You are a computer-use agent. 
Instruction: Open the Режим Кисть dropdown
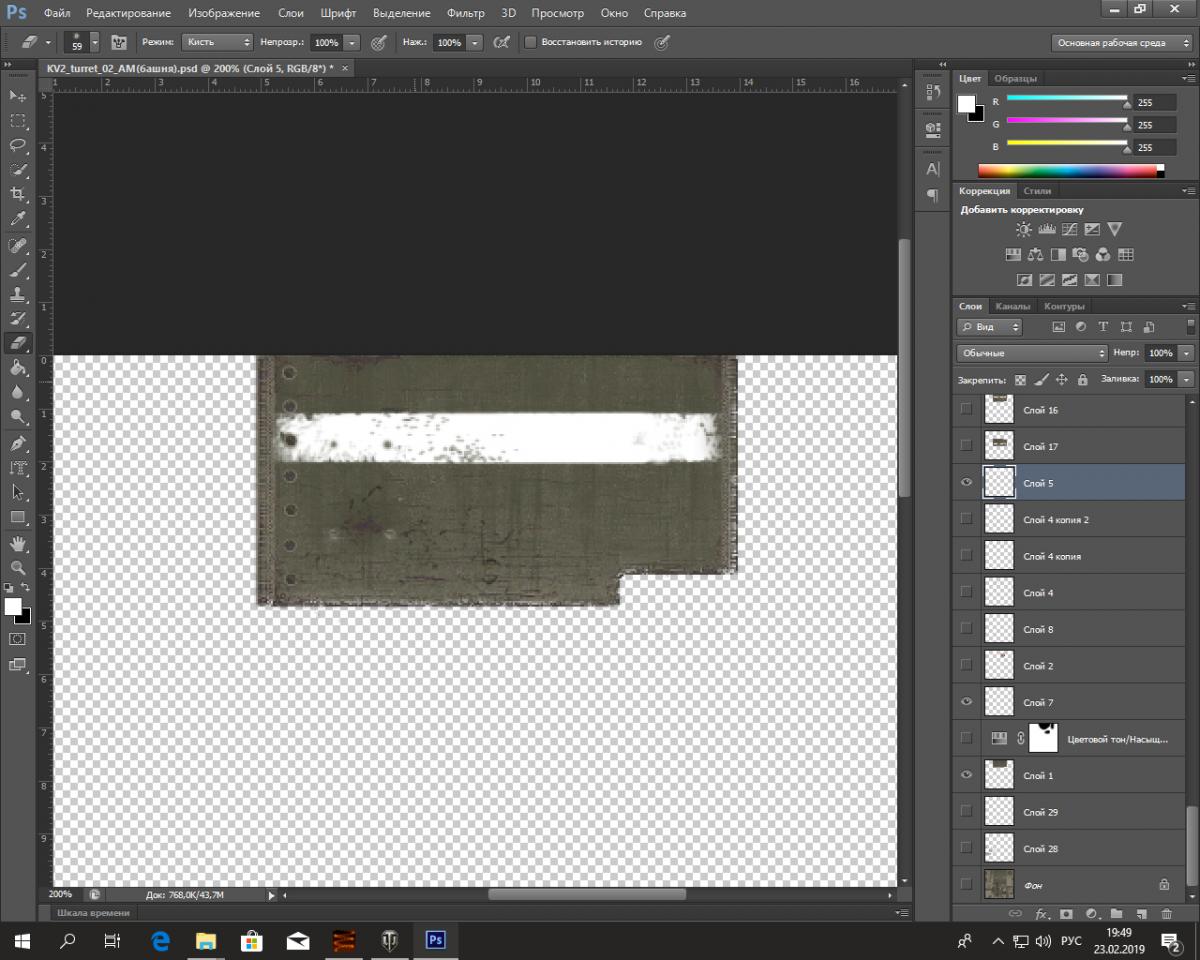pyautogui.click(x=218, y=42)
